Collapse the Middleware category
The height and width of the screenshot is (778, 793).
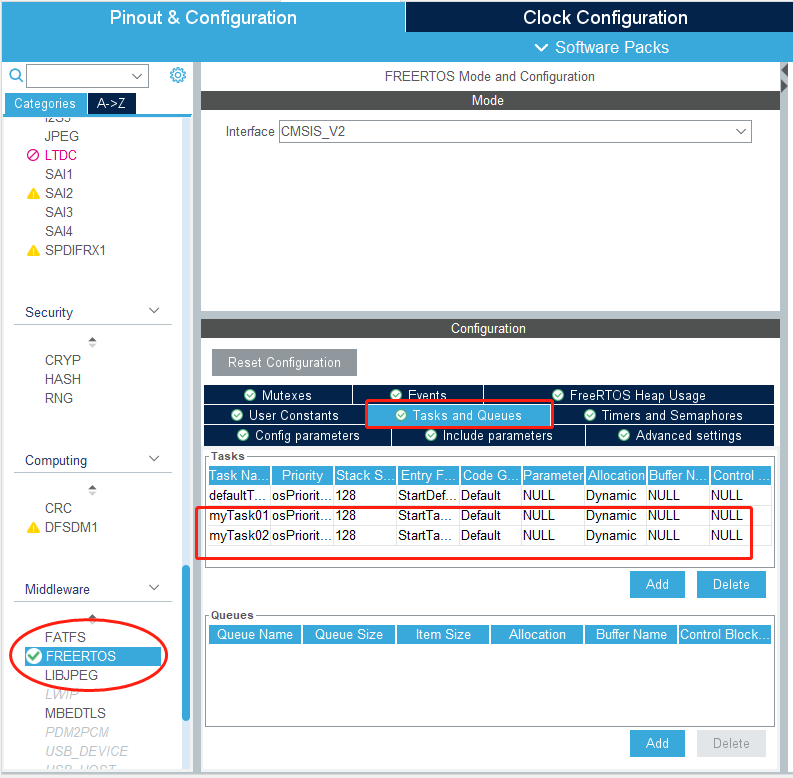pyautogui.click(x=154, y=588)
